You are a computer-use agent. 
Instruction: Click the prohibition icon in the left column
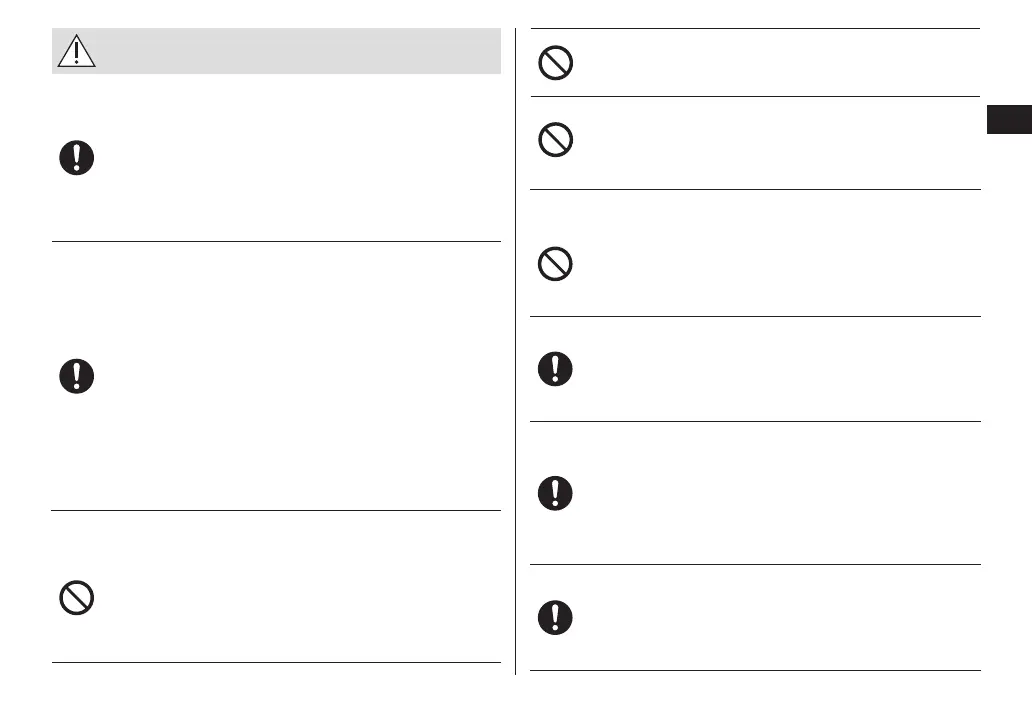pos(76,597)
